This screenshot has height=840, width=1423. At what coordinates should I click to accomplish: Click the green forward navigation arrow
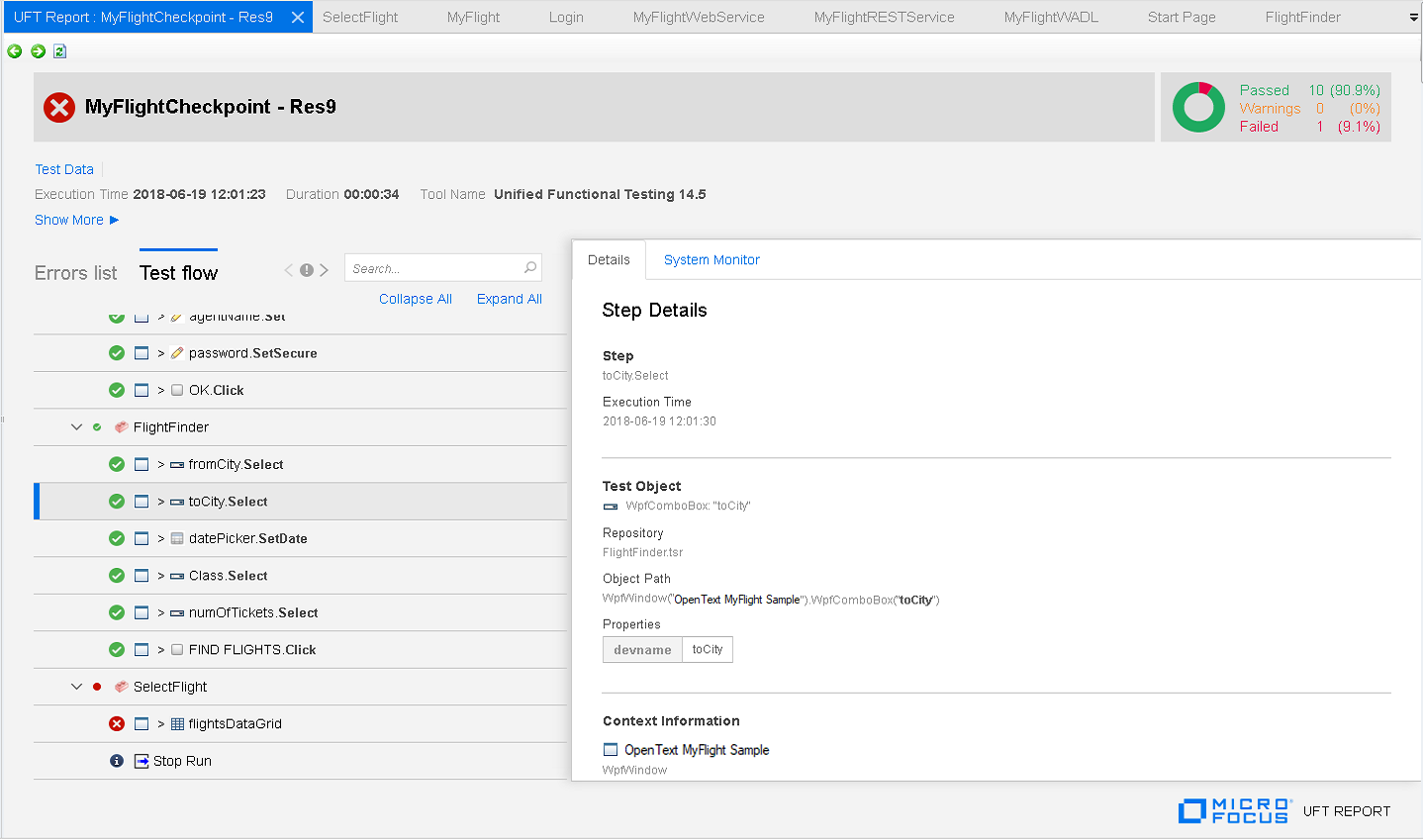(x=38, y=51)
